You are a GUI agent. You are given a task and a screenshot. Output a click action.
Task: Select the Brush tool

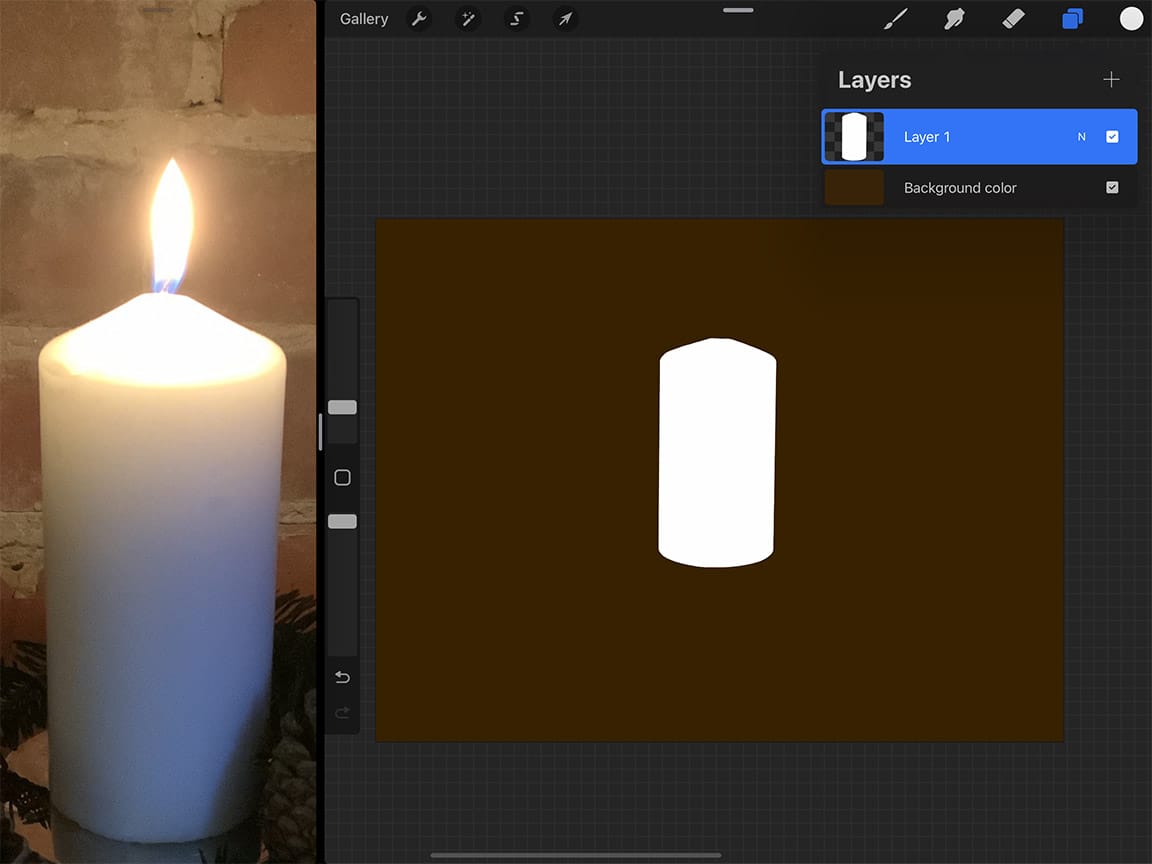[x=895, y=18]
